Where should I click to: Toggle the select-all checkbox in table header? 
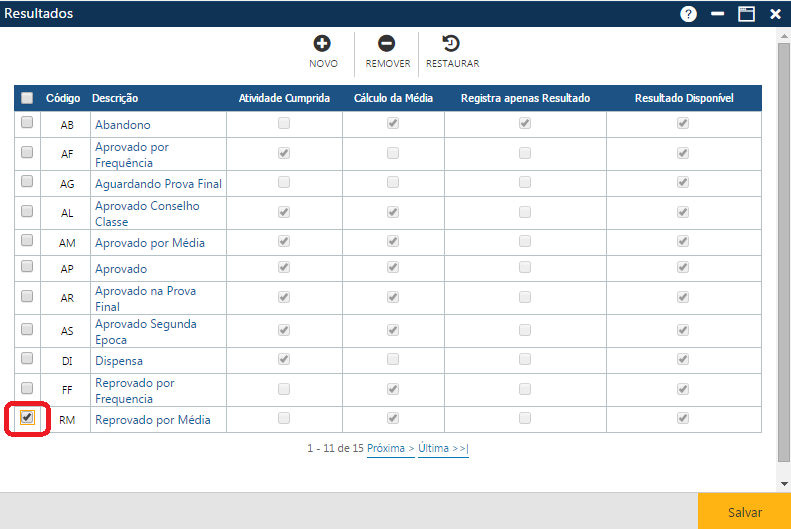tap(27, 98)
